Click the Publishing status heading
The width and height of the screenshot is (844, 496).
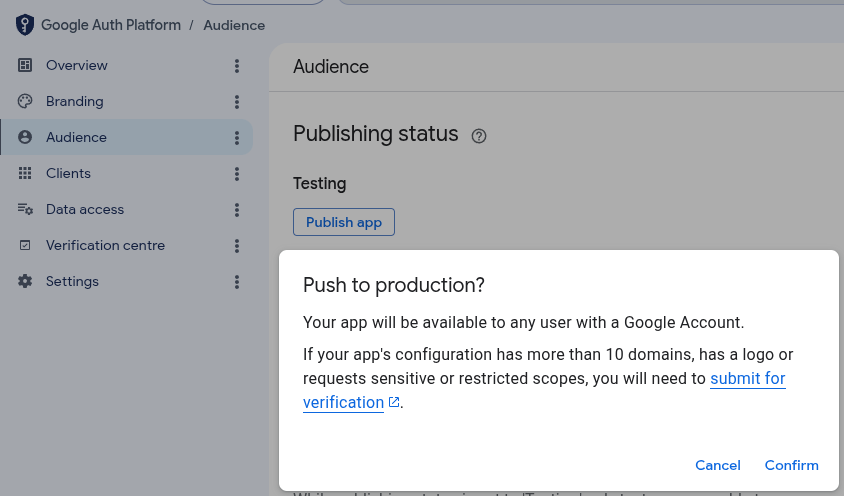(376, 134)
